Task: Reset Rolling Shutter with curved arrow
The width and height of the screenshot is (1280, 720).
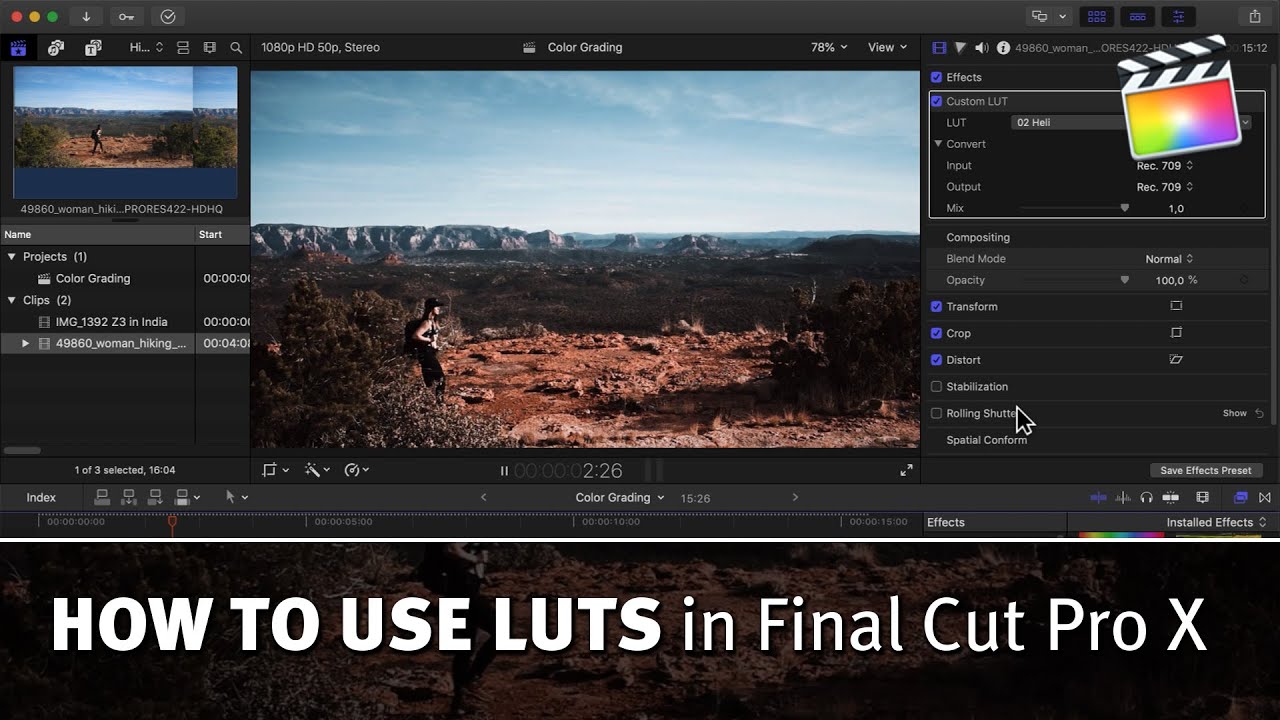Action: pyautogui.click(x=1260, y=413)
